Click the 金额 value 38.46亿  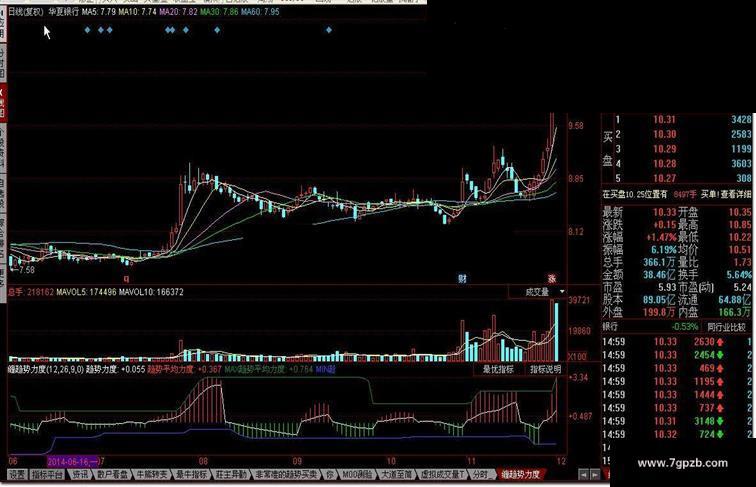tap(660, 275)
